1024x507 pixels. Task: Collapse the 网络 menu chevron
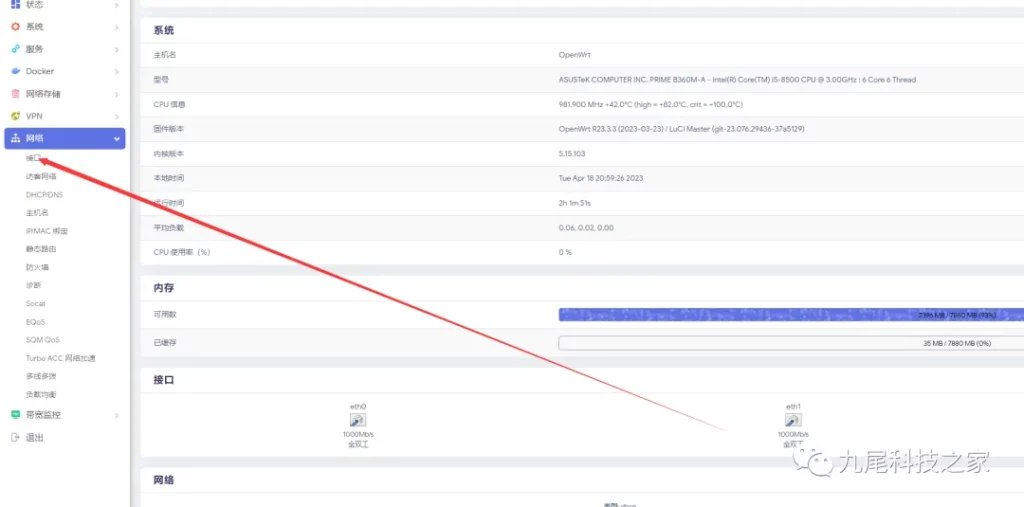pos(117,139)
